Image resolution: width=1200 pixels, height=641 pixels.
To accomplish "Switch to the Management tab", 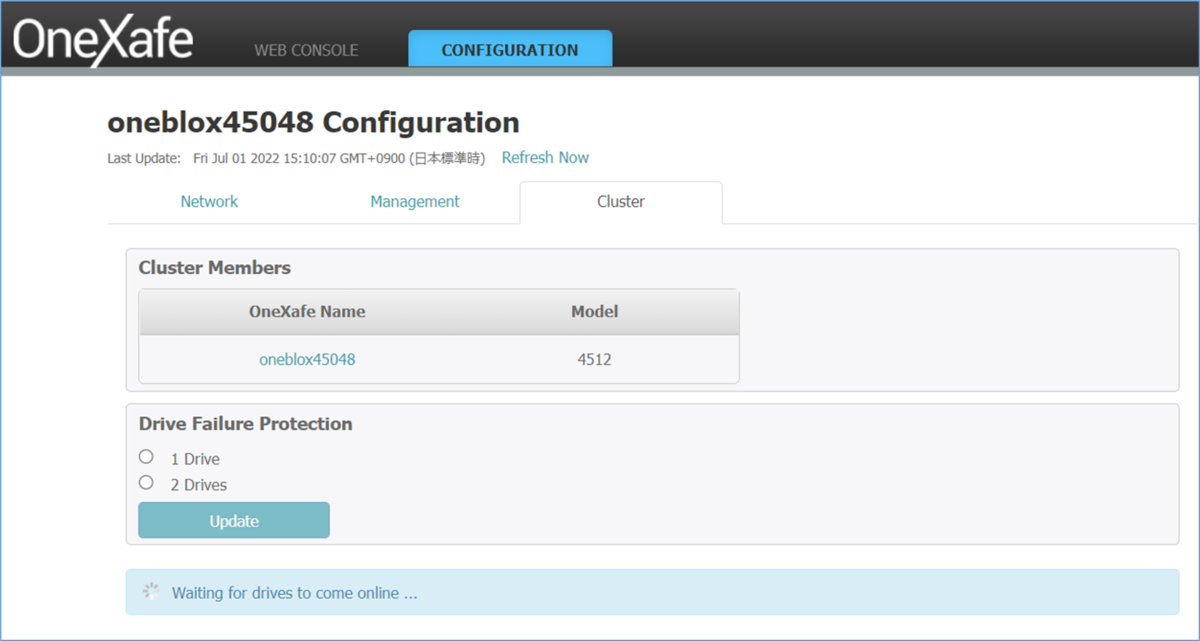I will tap(415, 201).
